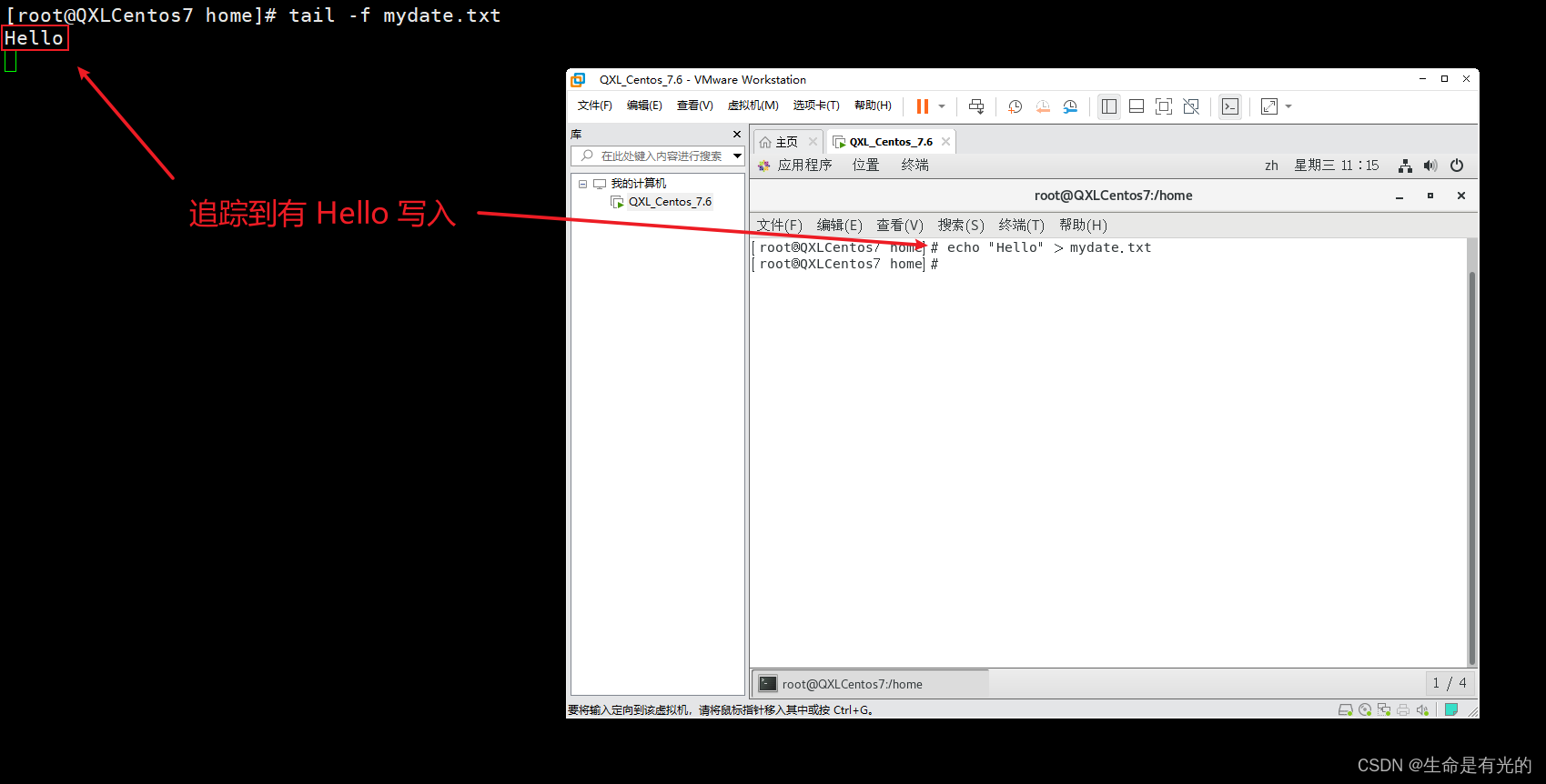Viewport: 1546px width, 784px height.
Task: Click the sound card status icon
Action: coord(1422,710)
